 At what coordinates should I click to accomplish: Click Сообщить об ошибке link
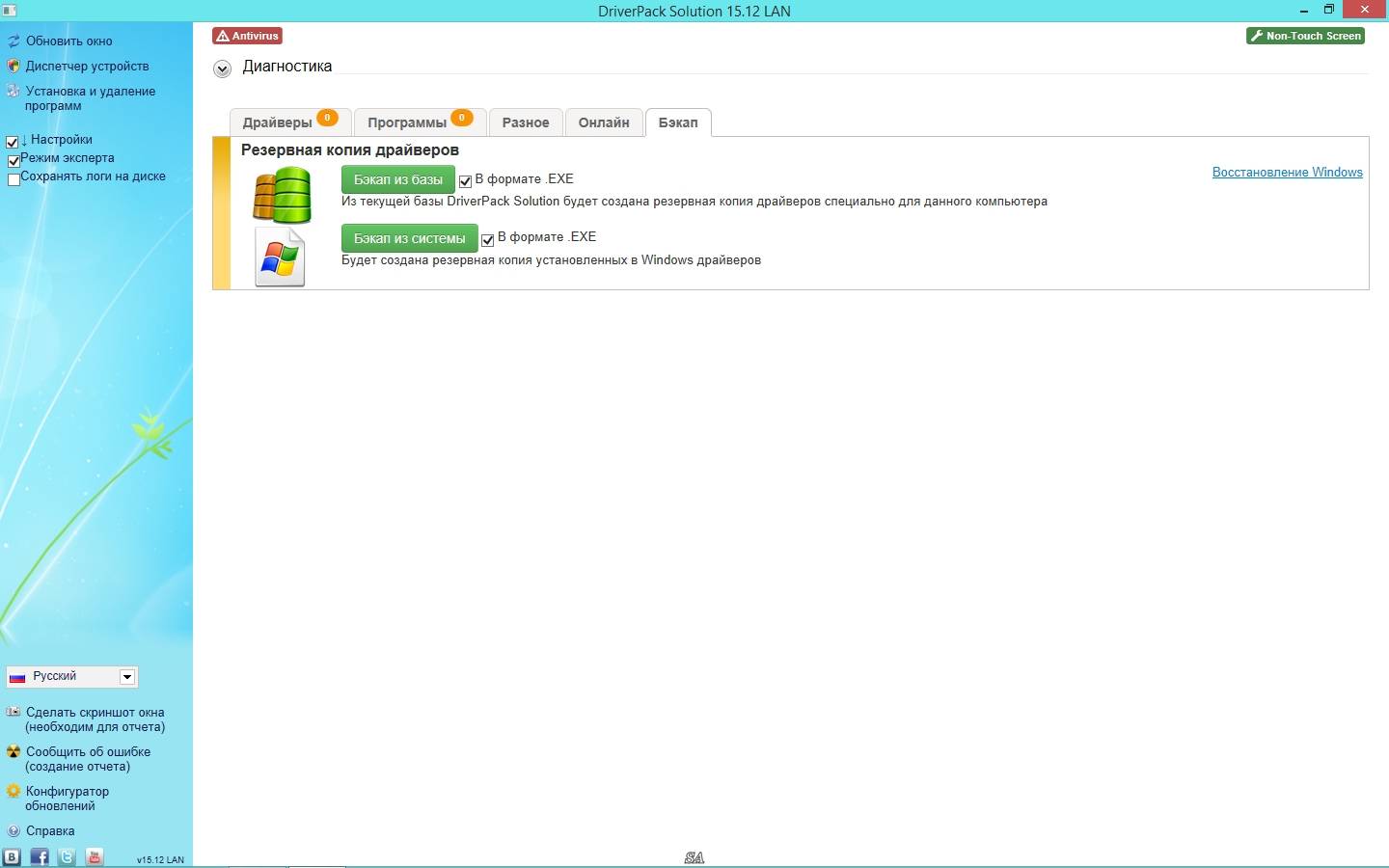click(x=88, y=759)
